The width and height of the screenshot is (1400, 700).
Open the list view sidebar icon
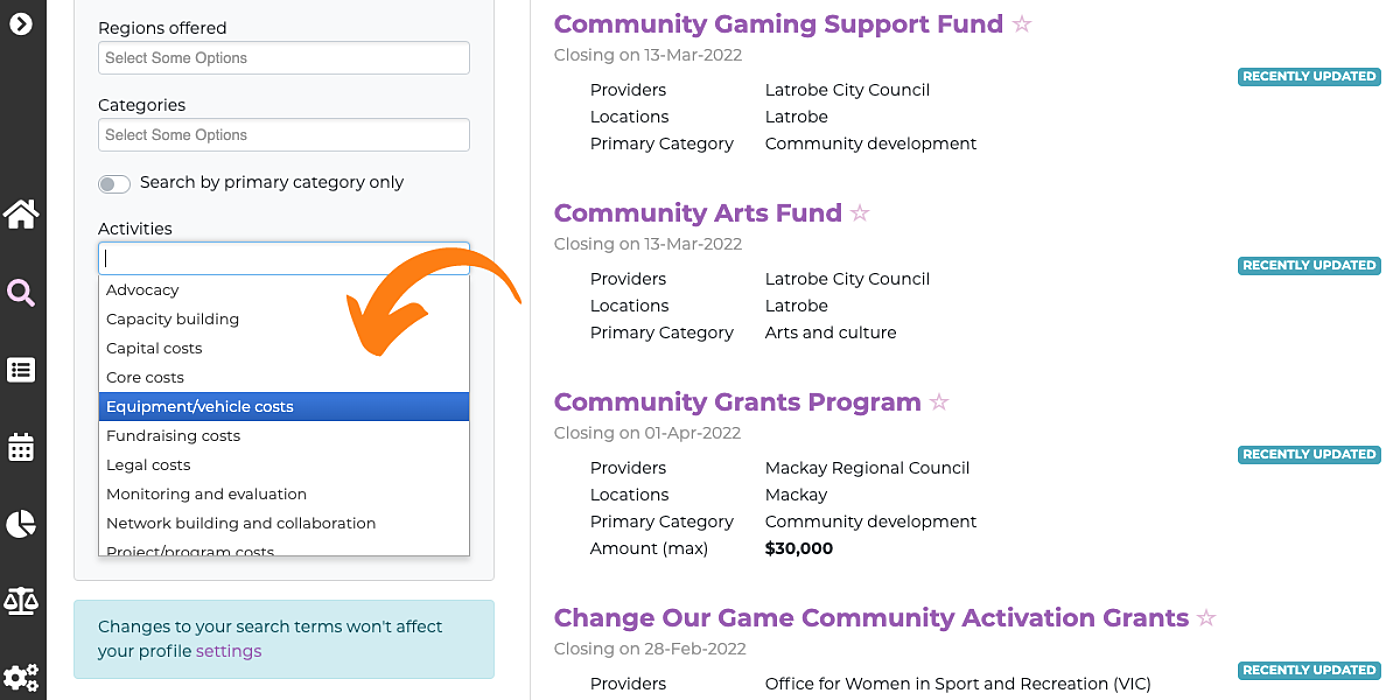click(21, 370)
